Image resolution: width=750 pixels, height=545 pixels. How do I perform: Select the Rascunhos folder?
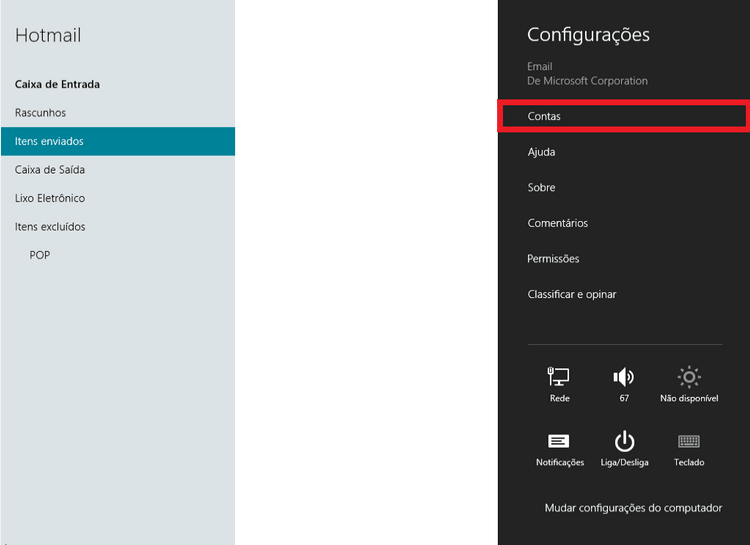41,113
